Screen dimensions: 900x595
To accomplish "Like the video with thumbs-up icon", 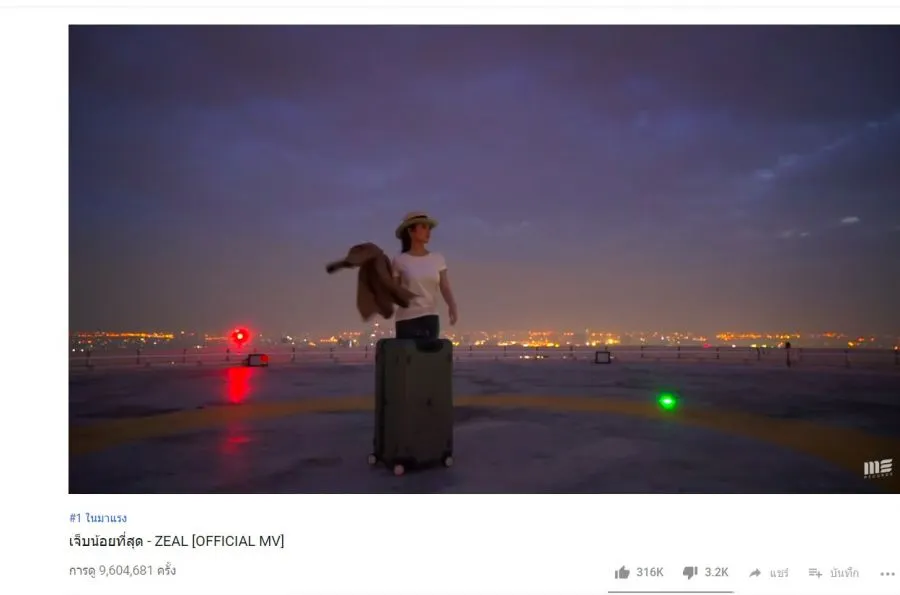I will (622, 572).
